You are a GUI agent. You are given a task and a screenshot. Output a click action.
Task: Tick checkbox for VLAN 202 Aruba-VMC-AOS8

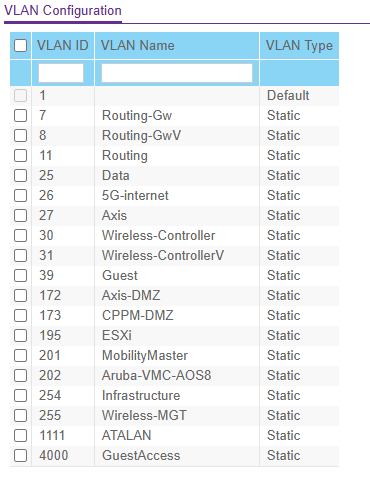(20, 376)
